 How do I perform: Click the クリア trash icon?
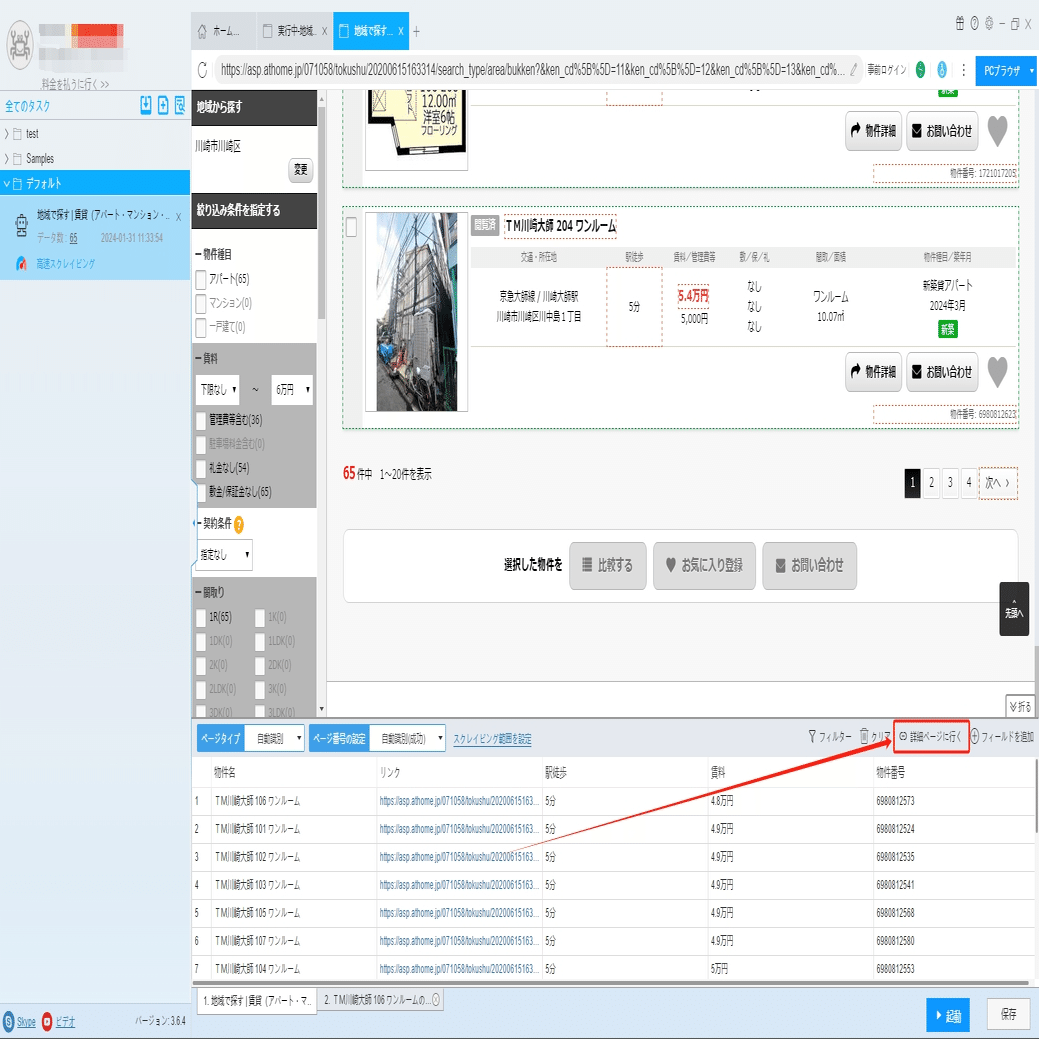tap(864, 736)
